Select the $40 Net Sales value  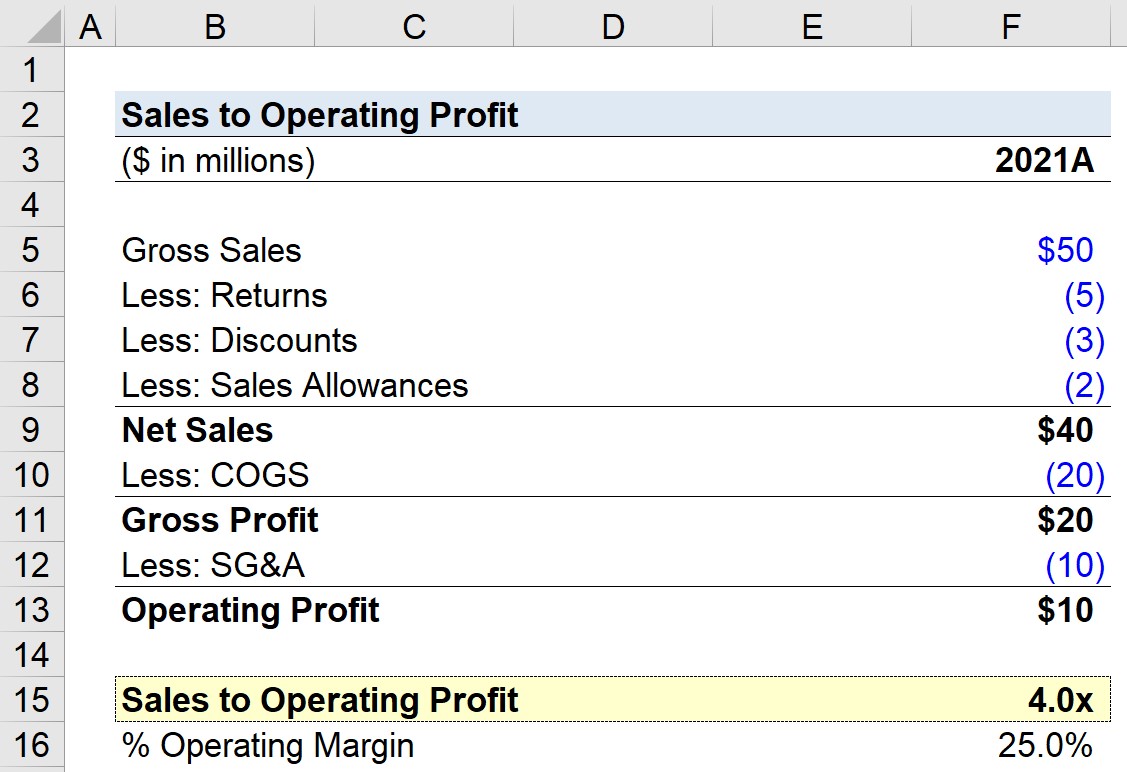1065,430
